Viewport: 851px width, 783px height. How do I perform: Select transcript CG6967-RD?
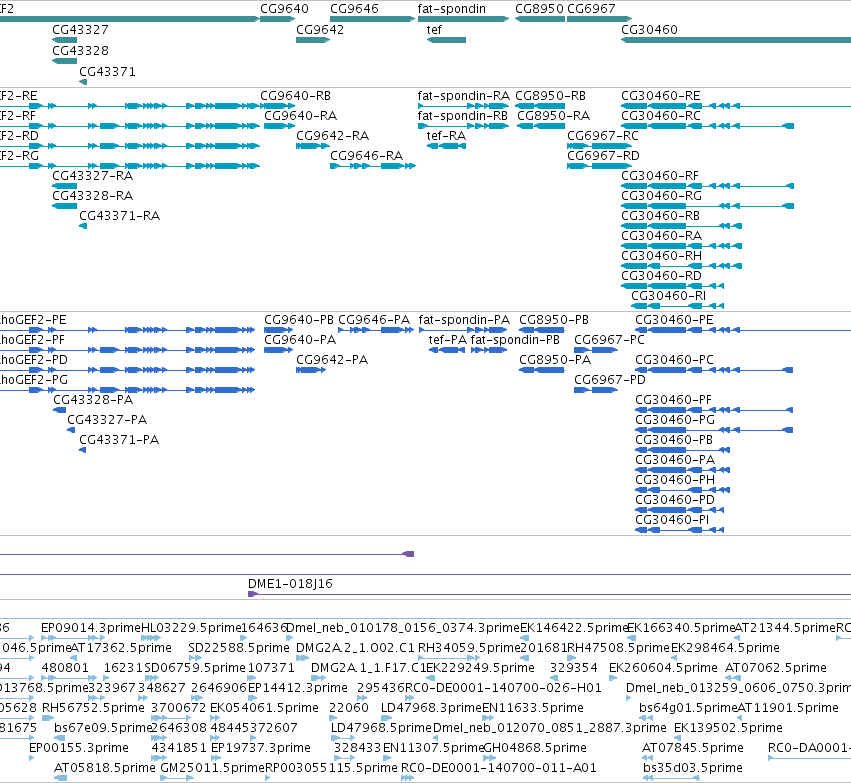click(x=604, y=156)
